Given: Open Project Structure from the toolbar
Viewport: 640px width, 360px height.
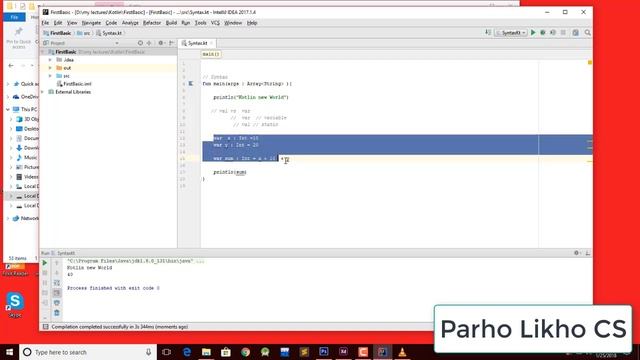Looking at the screenshot, I should click(576, 33).
